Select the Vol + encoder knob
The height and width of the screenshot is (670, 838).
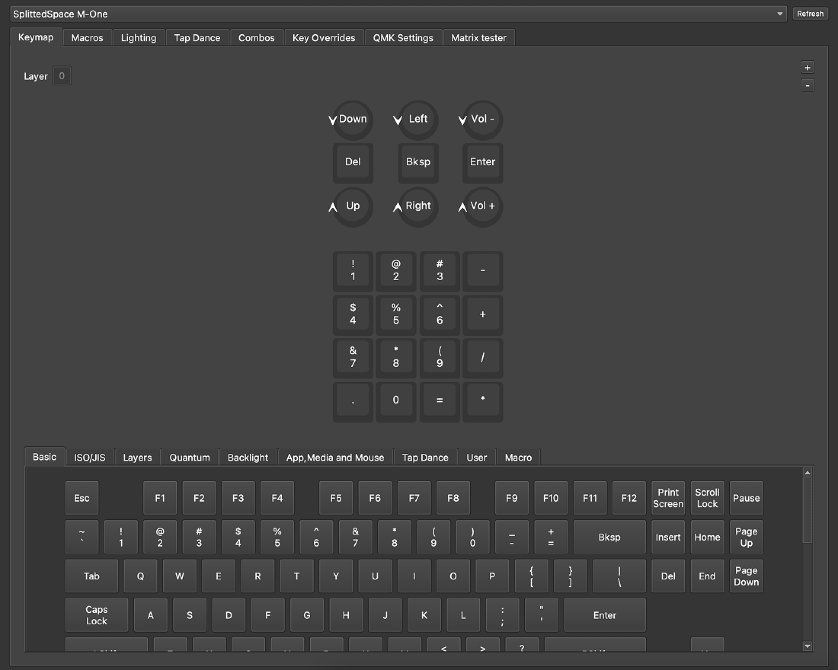click(483, 206)
